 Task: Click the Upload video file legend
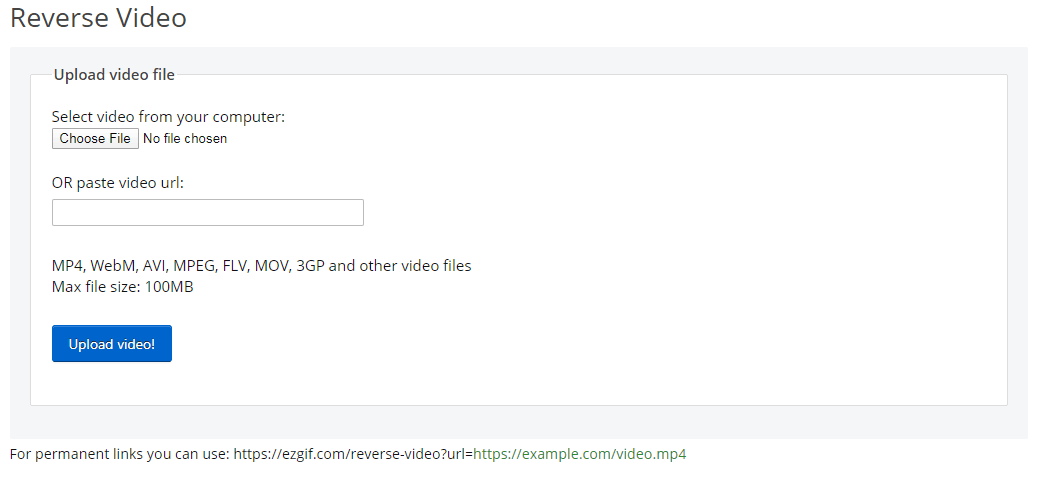pos(114,75)
